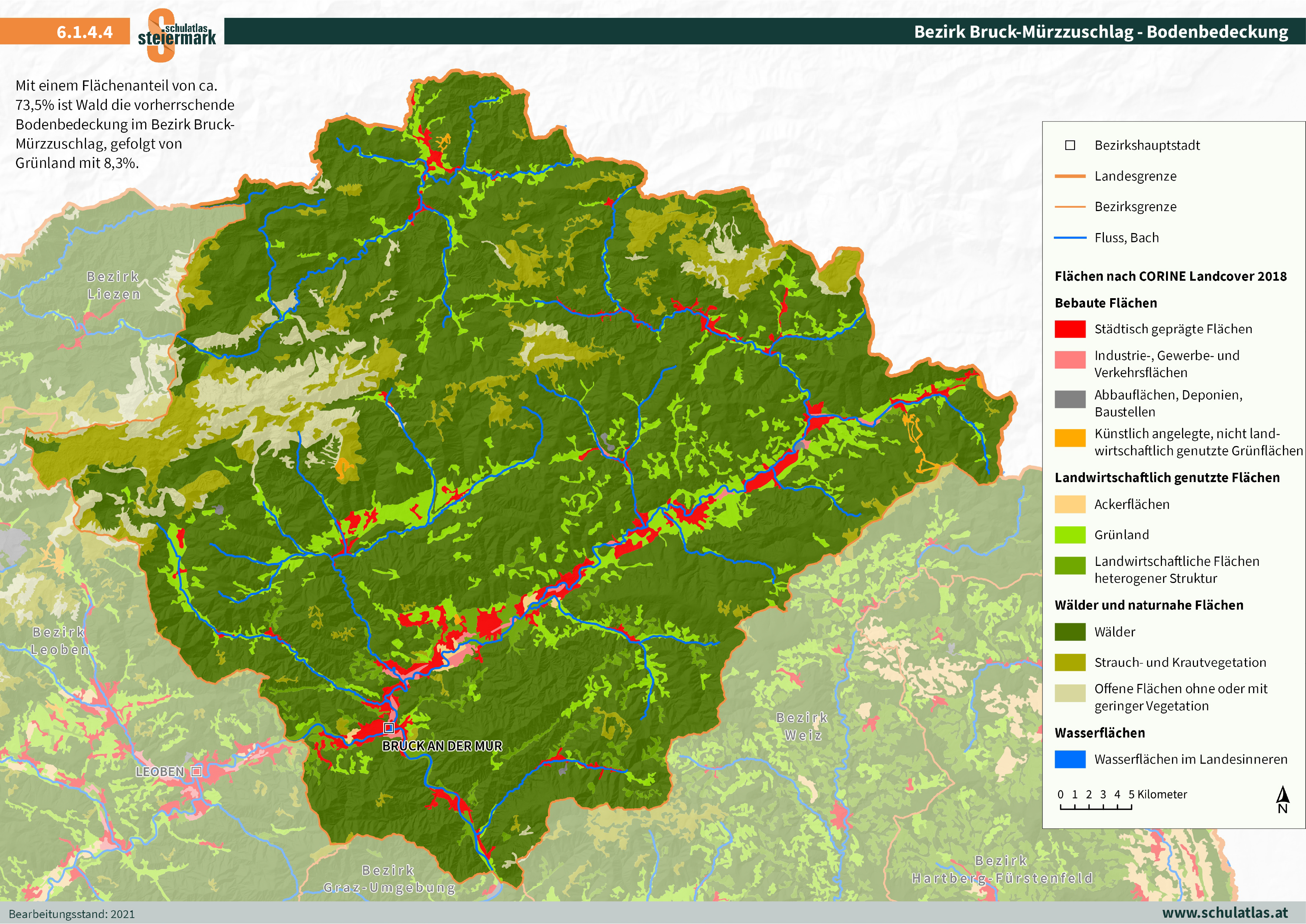This screenshot has width=1306, height=924.
Task: Click the bright green Grünland swatch
Action: (x=1070, y=535)
